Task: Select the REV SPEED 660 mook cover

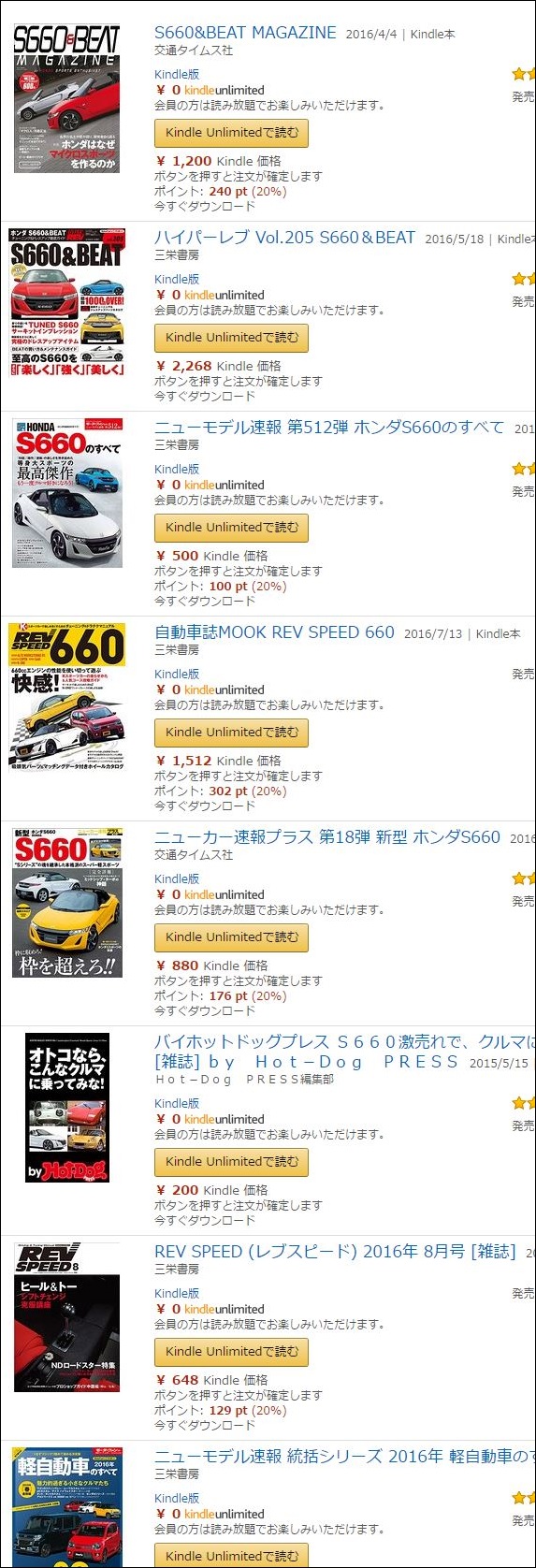Action: pyautogui.click(x=66, y=698)
